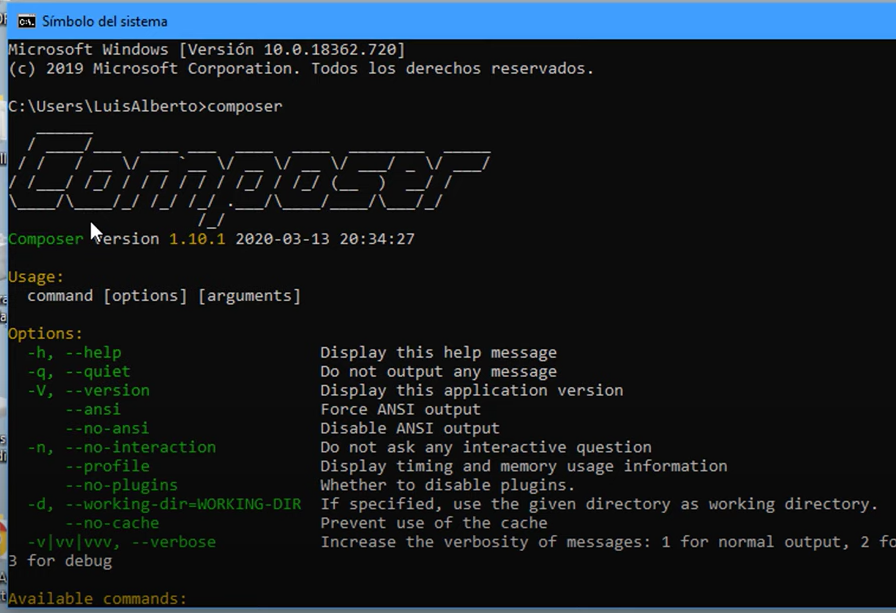The height and width of the screenshot is (613, 896).
Task: Click 'Force ANSI output' description
Action: (x=401, y=409)
